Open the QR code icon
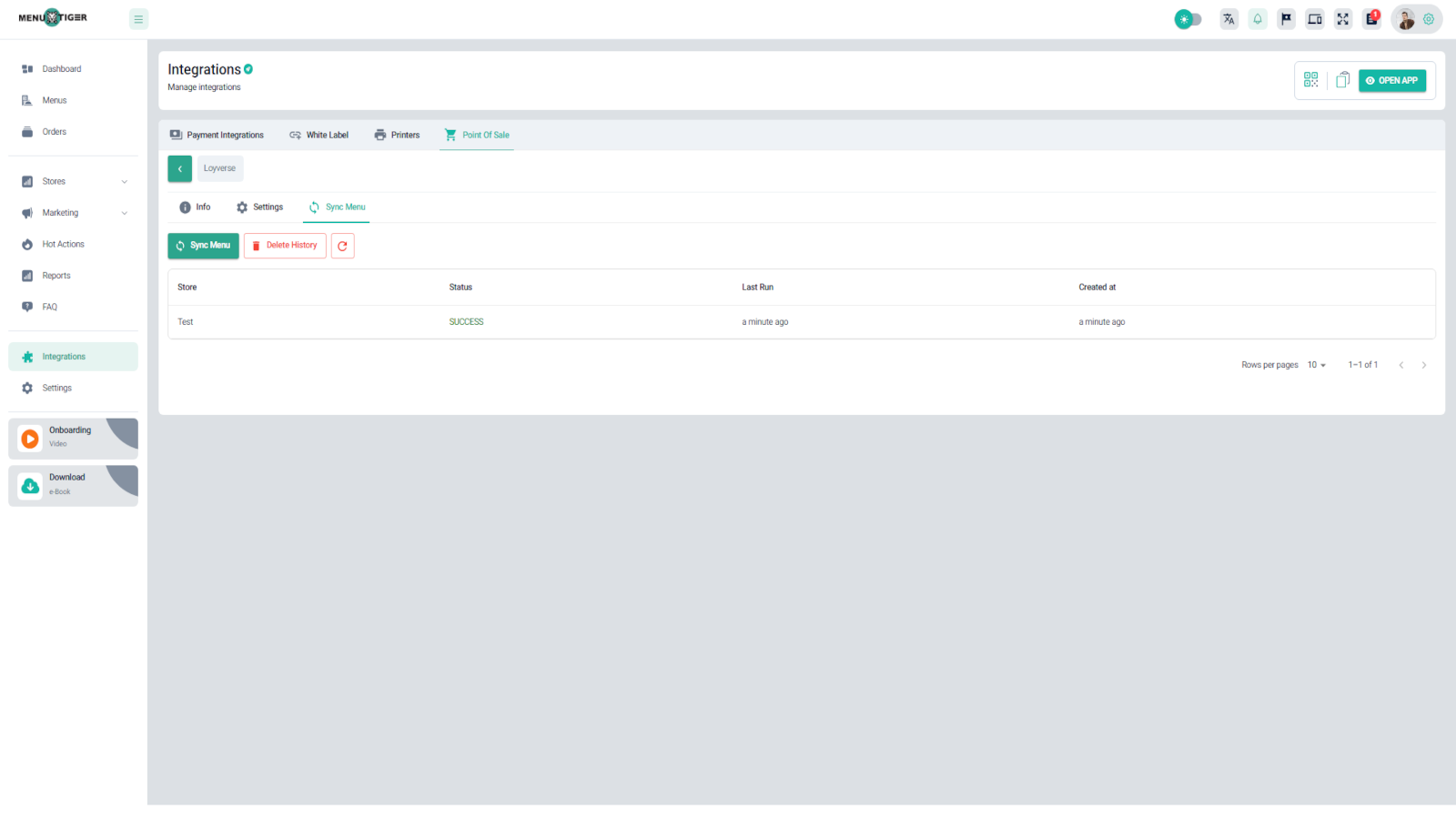This screenshot has height=819, width=1456. pos(1310,80)
